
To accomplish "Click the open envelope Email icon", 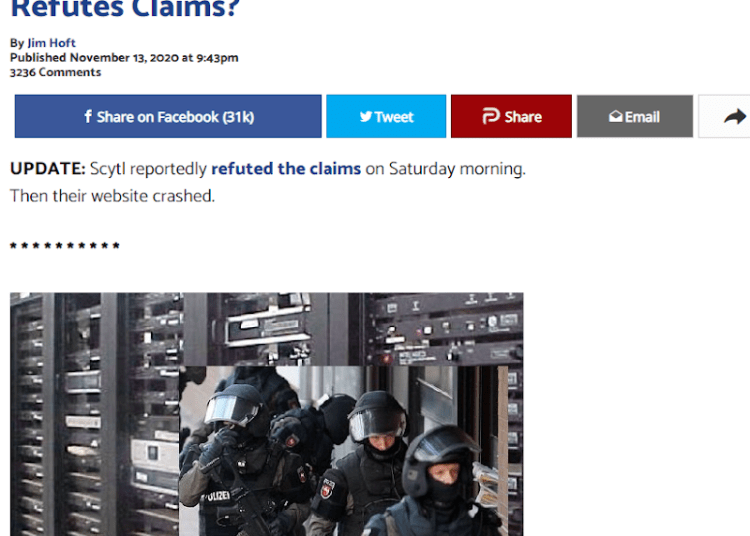I will pos(616,116).
